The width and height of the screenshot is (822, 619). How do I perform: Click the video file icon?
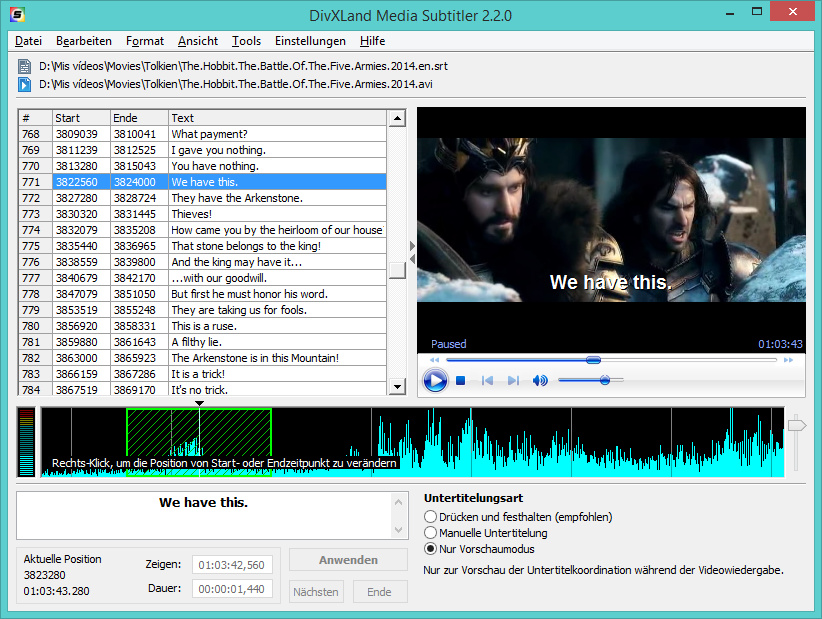pyautogui.click(x=25, y=84)
